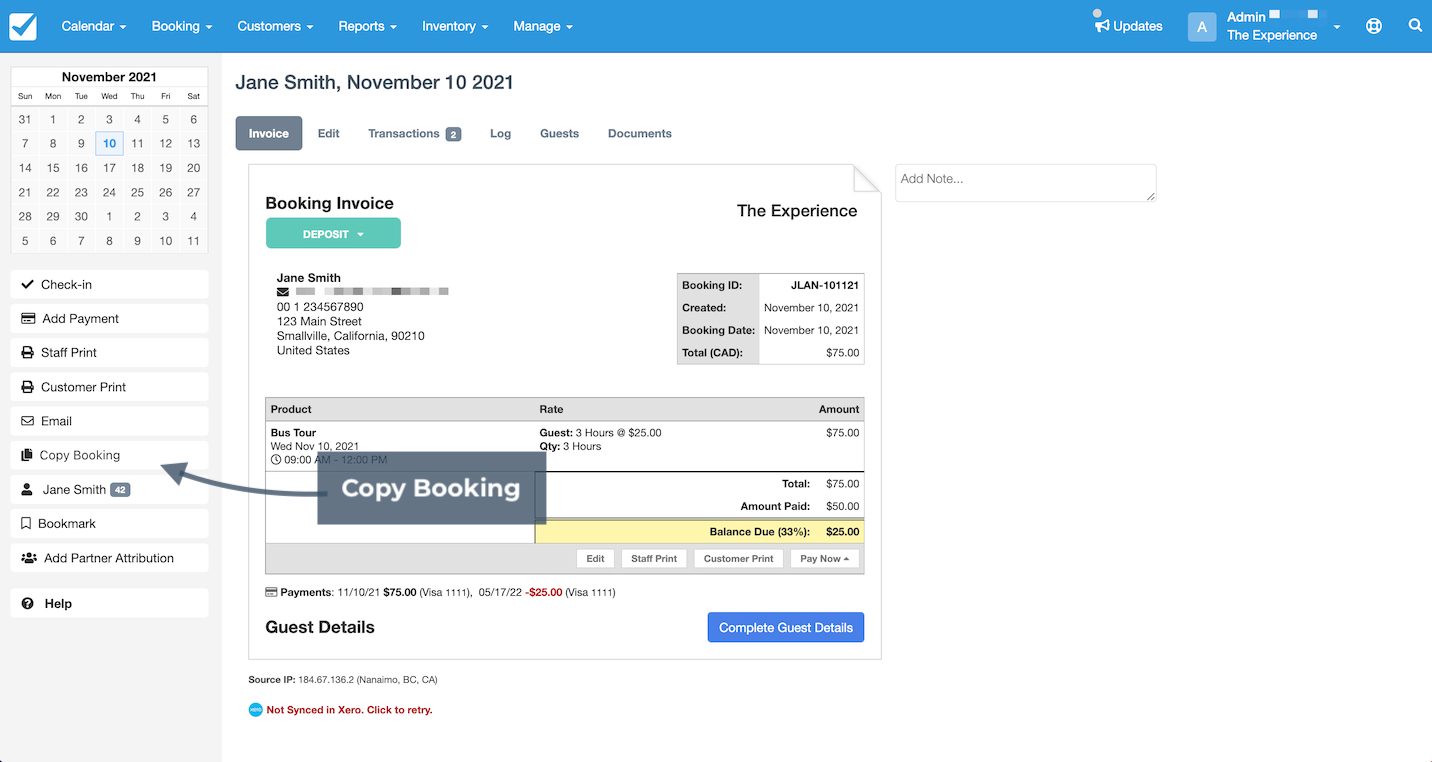The width and height of the screenshot is (1432, 762).
Task: Click the life-ring support icon
Action: (1374, 26)
